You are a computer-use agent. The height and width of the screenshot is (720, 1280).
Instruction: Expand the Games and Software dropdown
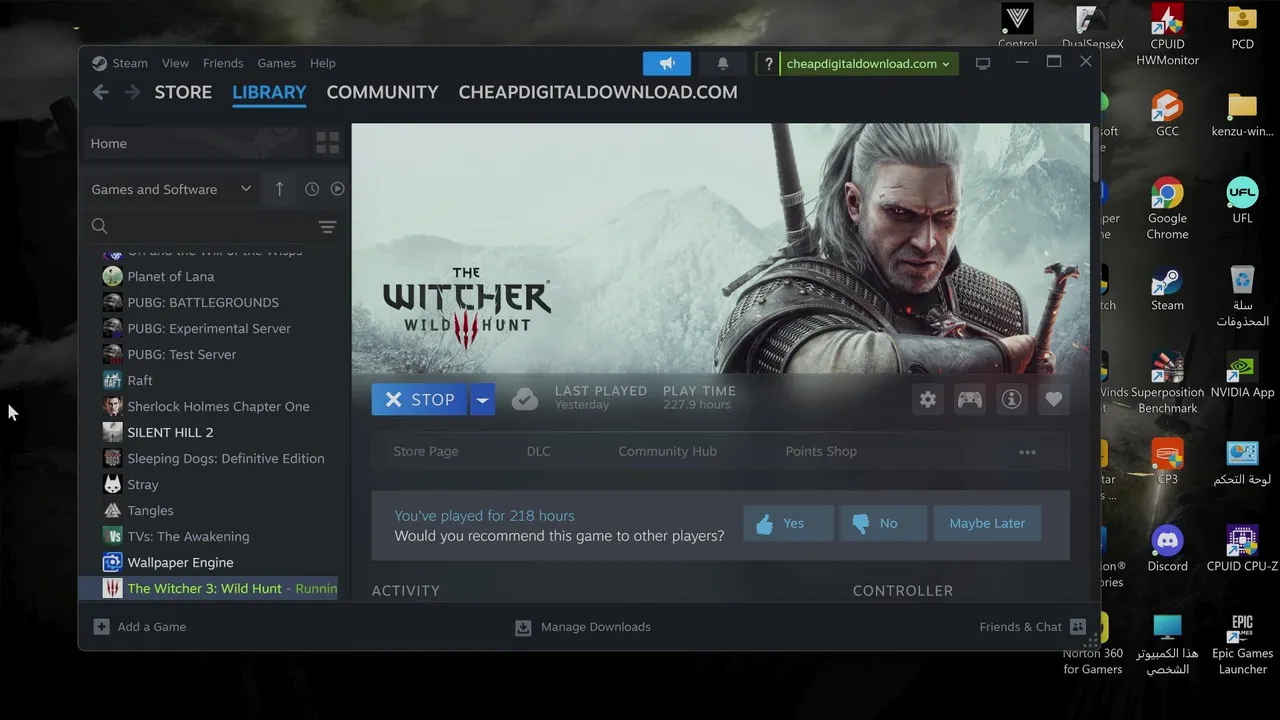point(172,189)
